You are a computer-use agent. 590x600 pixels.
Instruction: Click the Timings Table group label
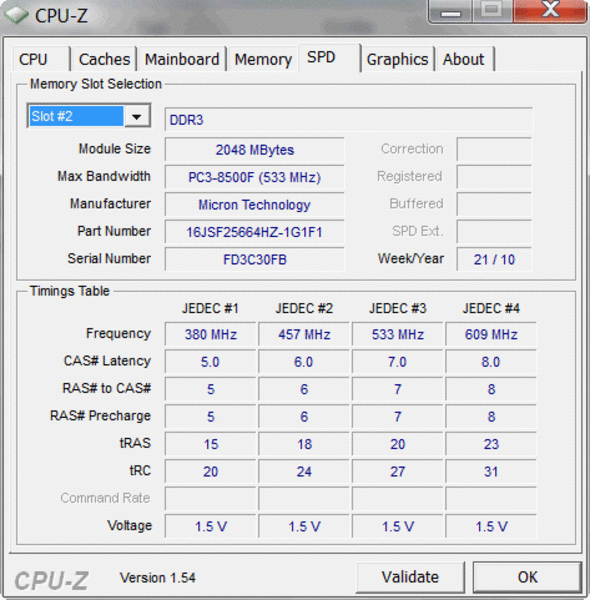click(x=70, y=291)
